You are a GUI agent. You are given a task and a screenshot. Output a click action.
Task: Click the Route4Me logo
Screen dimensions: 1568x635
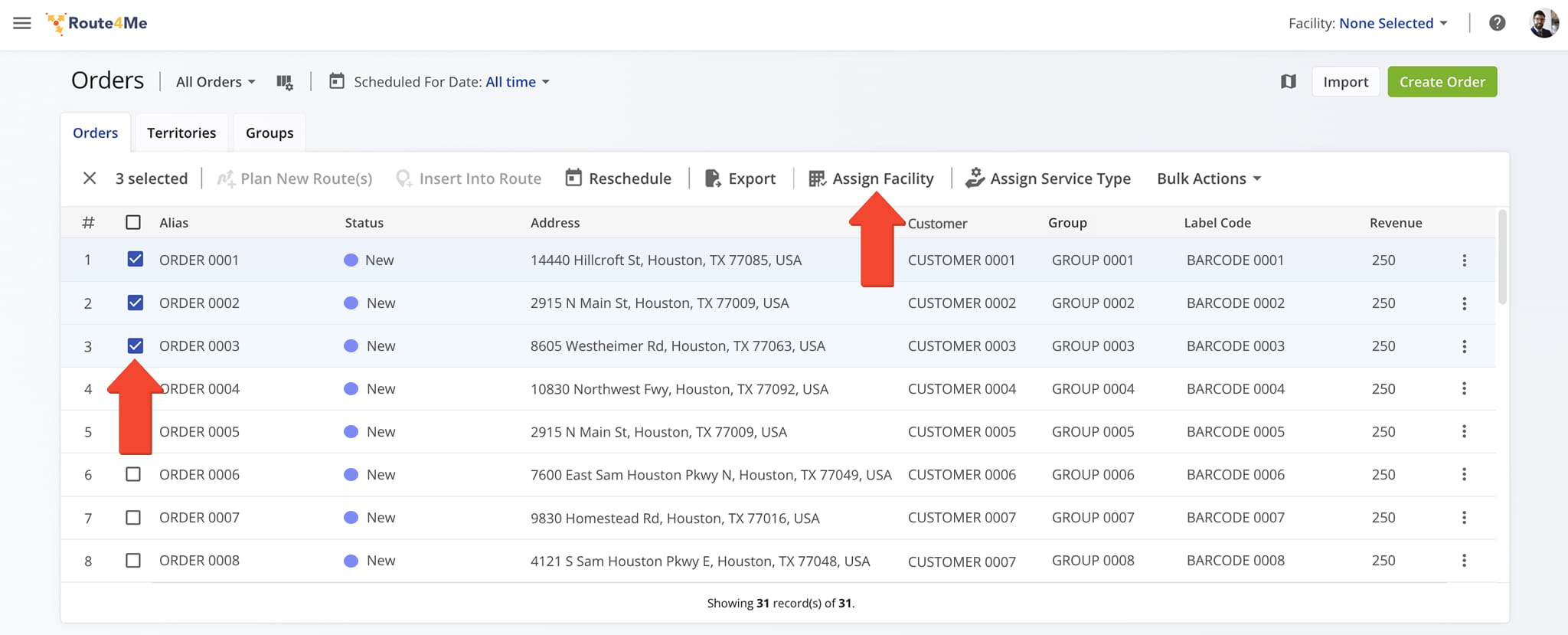96,23
